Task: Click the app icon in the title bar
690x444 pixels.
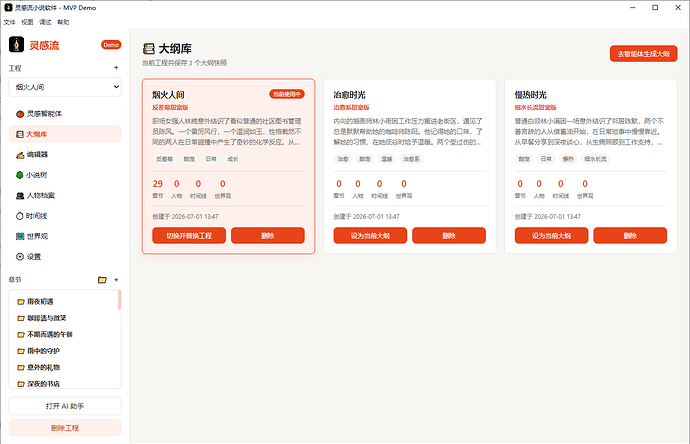Action: 8,7
